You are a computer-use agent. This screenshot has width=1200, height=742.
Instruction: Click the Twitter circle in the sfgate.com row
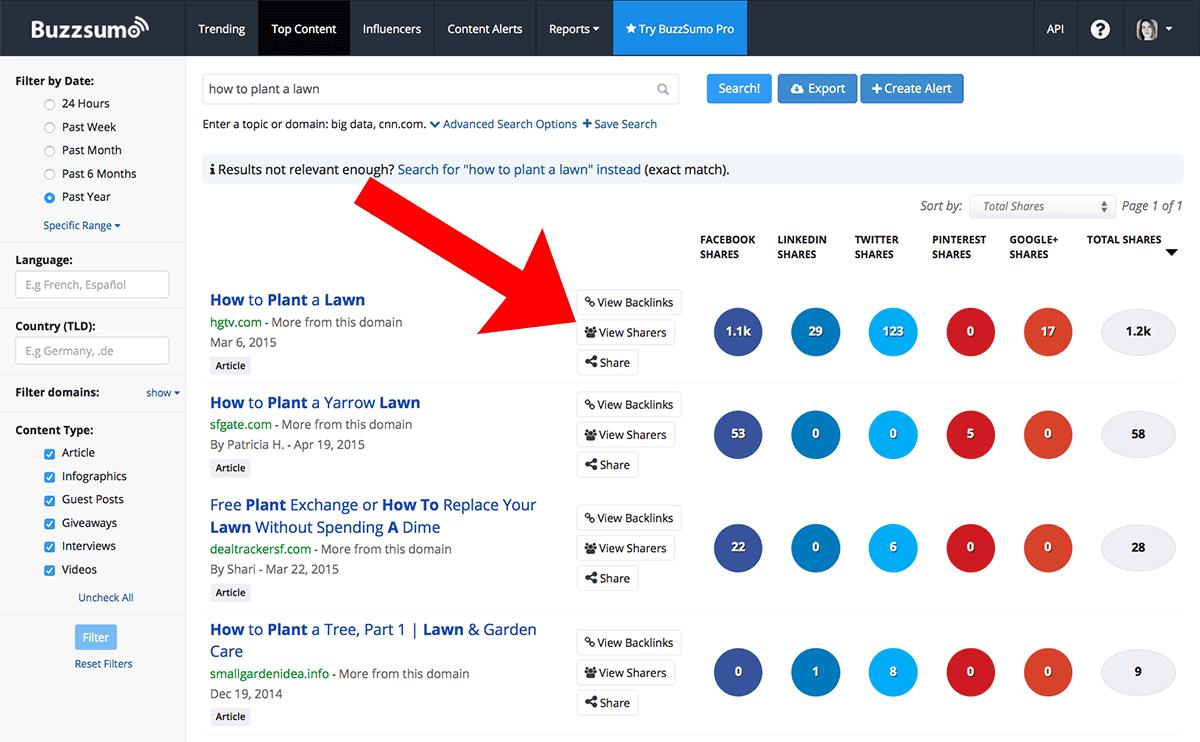tap(893, 434)
